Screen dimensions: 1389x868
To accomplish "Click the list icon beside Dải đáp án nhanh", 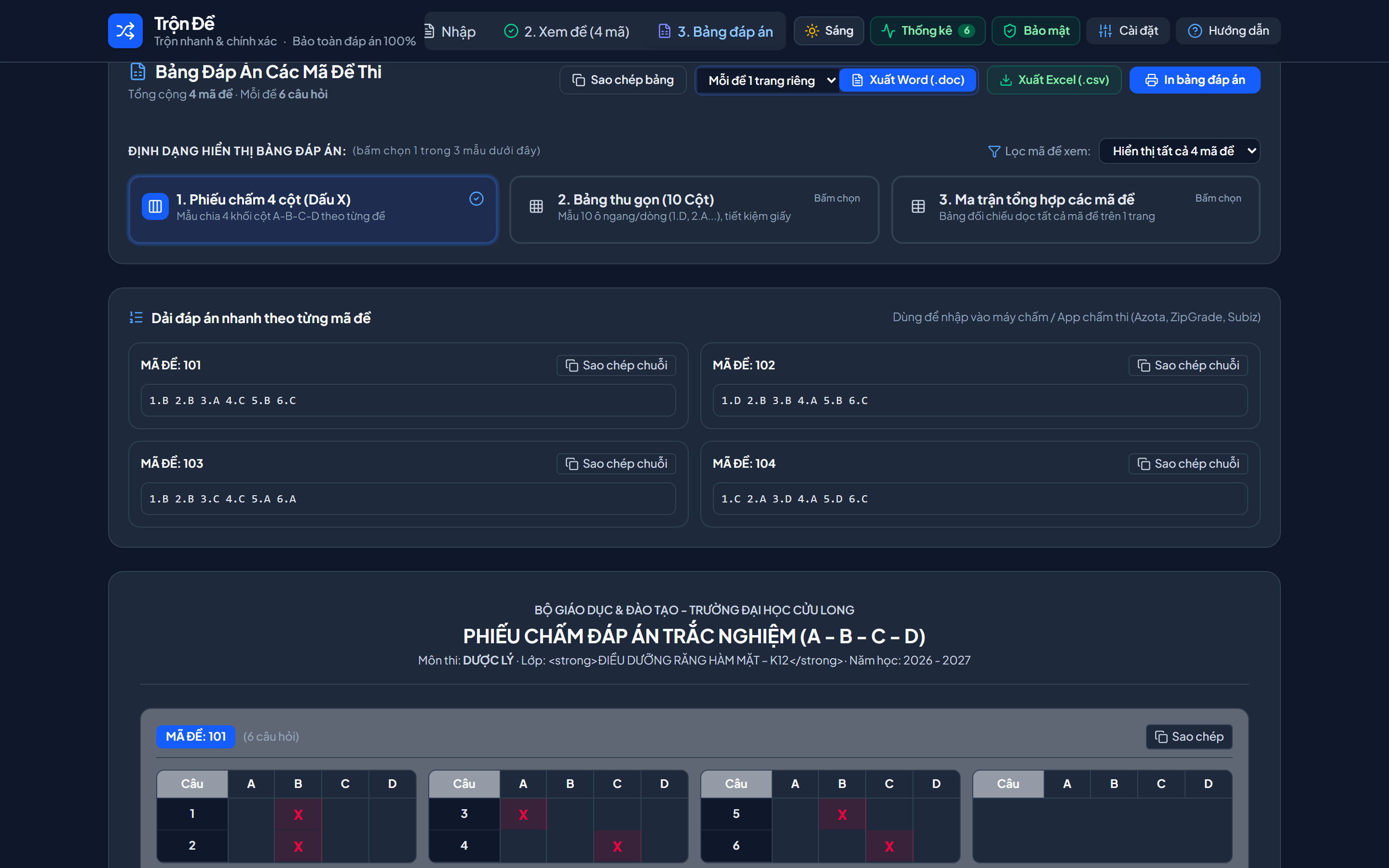I will (x=136, y=317).
